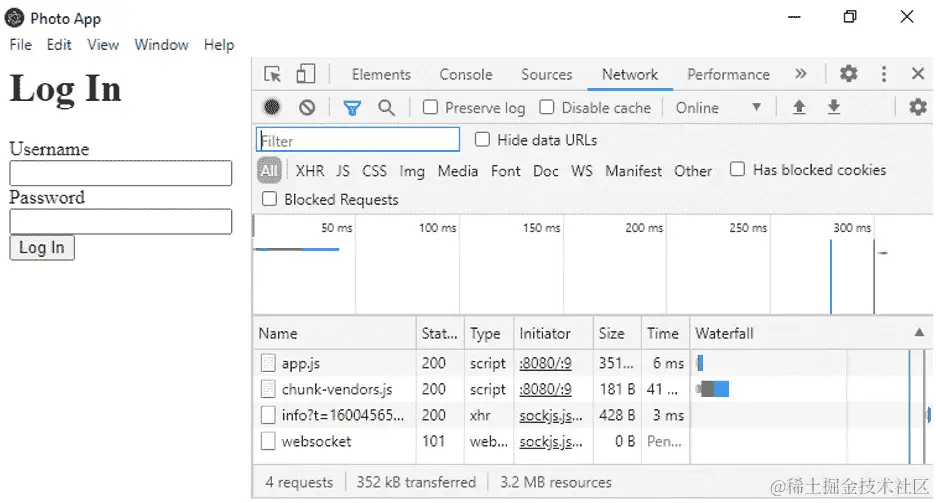Click the chunk-vendors.js file icon
This screenshot has height=503, width=936.
point(268,389)
